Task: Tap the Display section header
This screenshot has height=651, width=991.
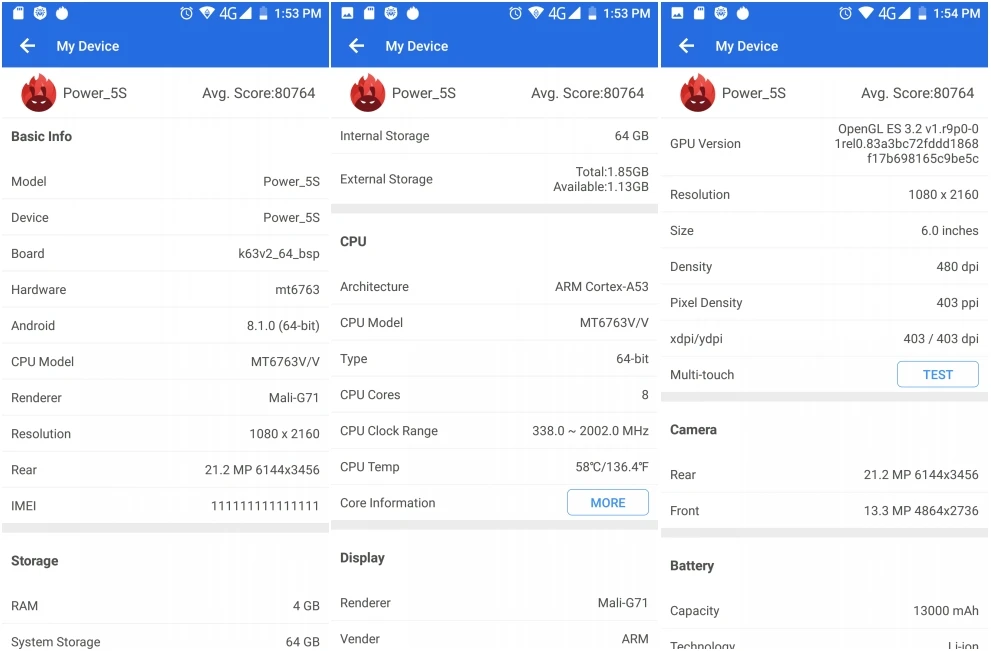Action: pos(363,558)
